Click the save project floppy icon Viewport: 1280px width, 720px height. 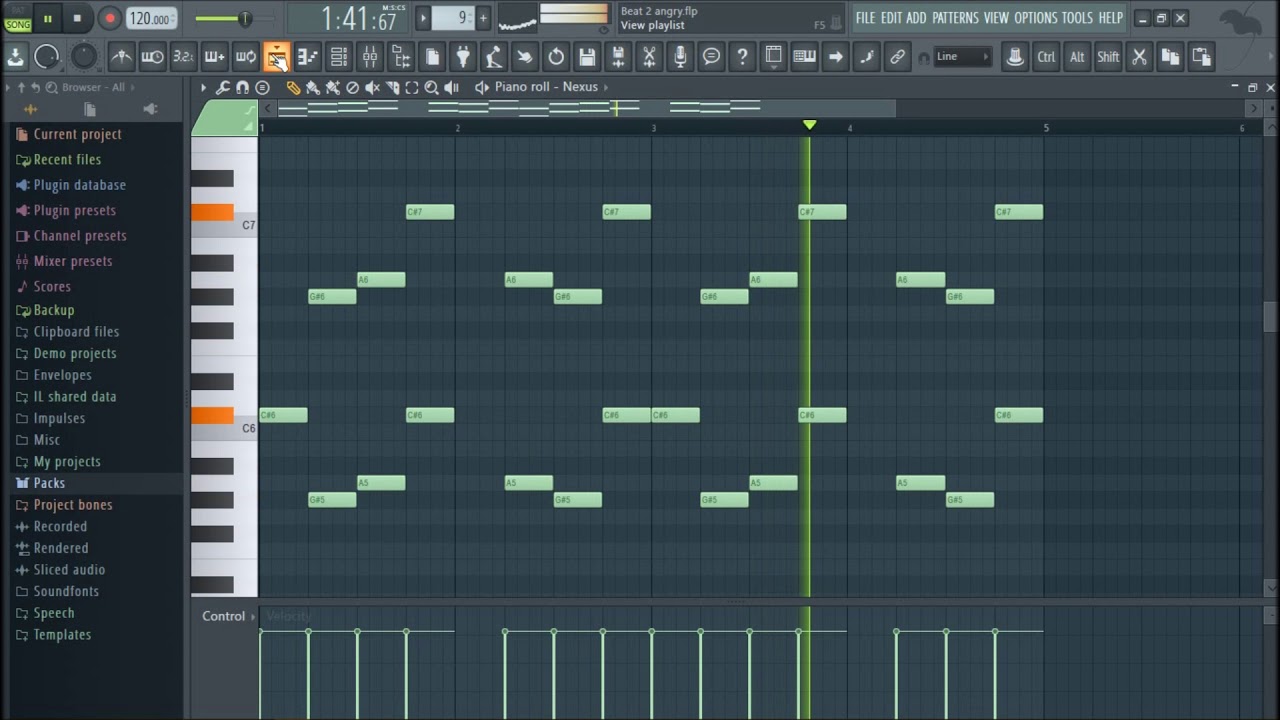click(x=587, y=57)
